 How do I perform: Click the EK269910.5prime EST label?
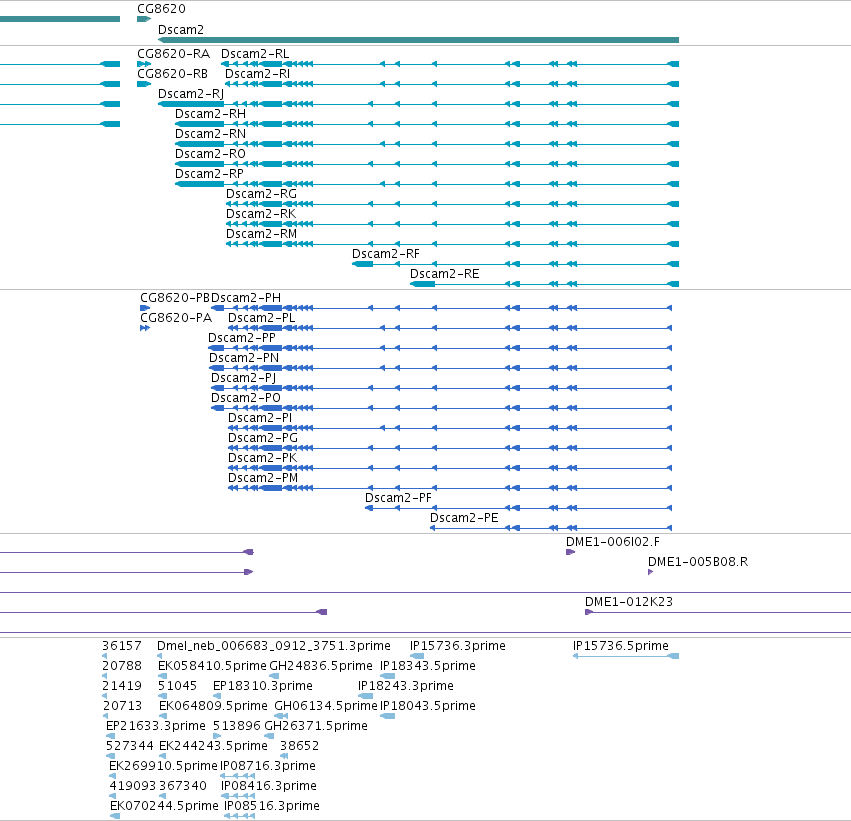[x=163, y=767]
